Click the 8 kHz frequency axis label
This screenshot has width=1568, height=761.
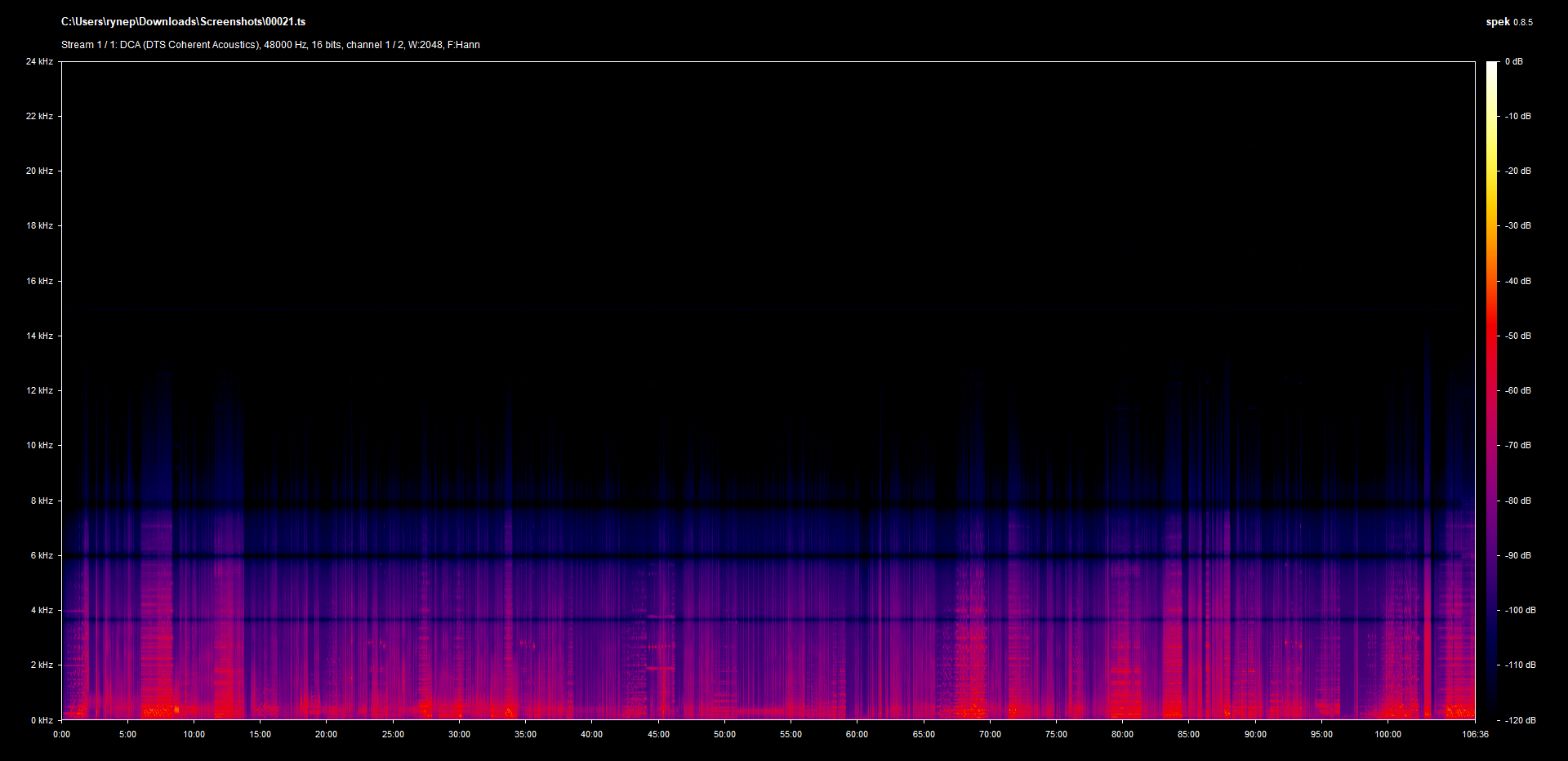pyautogui.click(x=42, y=501)
